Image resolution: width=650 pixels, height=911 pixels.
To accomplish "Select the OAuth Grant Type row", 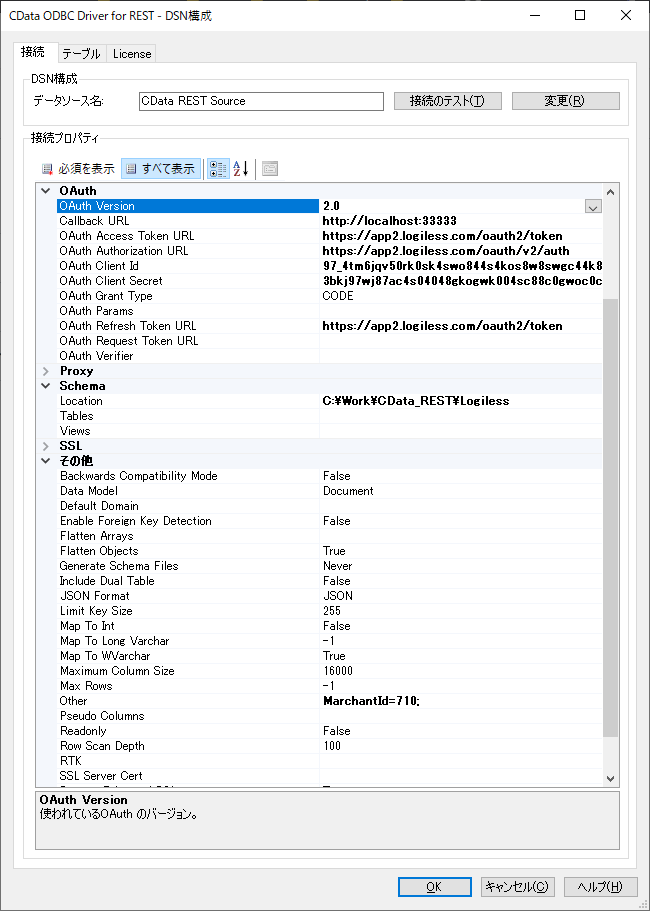I will tap(330, 296).
